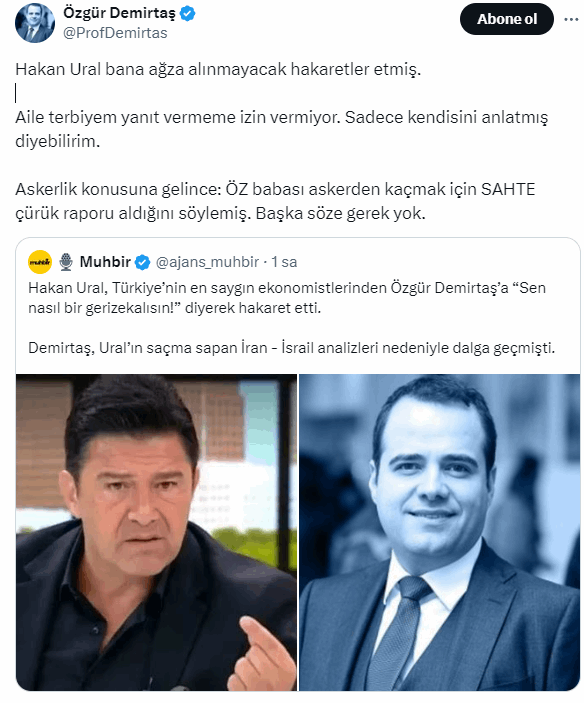Open the @ProfDemirtas handle link
584x703 pixels.
pos(115,33)
